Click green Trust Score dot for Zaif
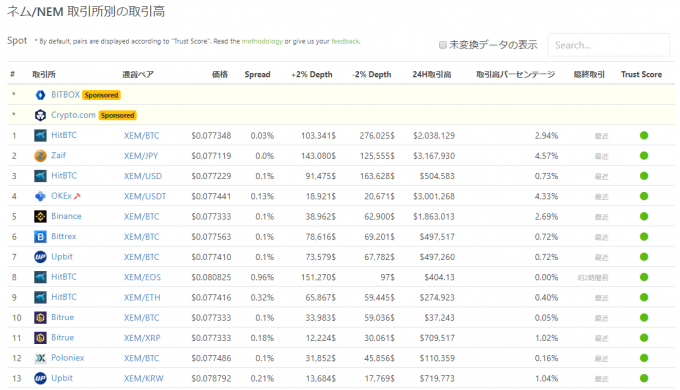680x390 pixels. [644, 156]
